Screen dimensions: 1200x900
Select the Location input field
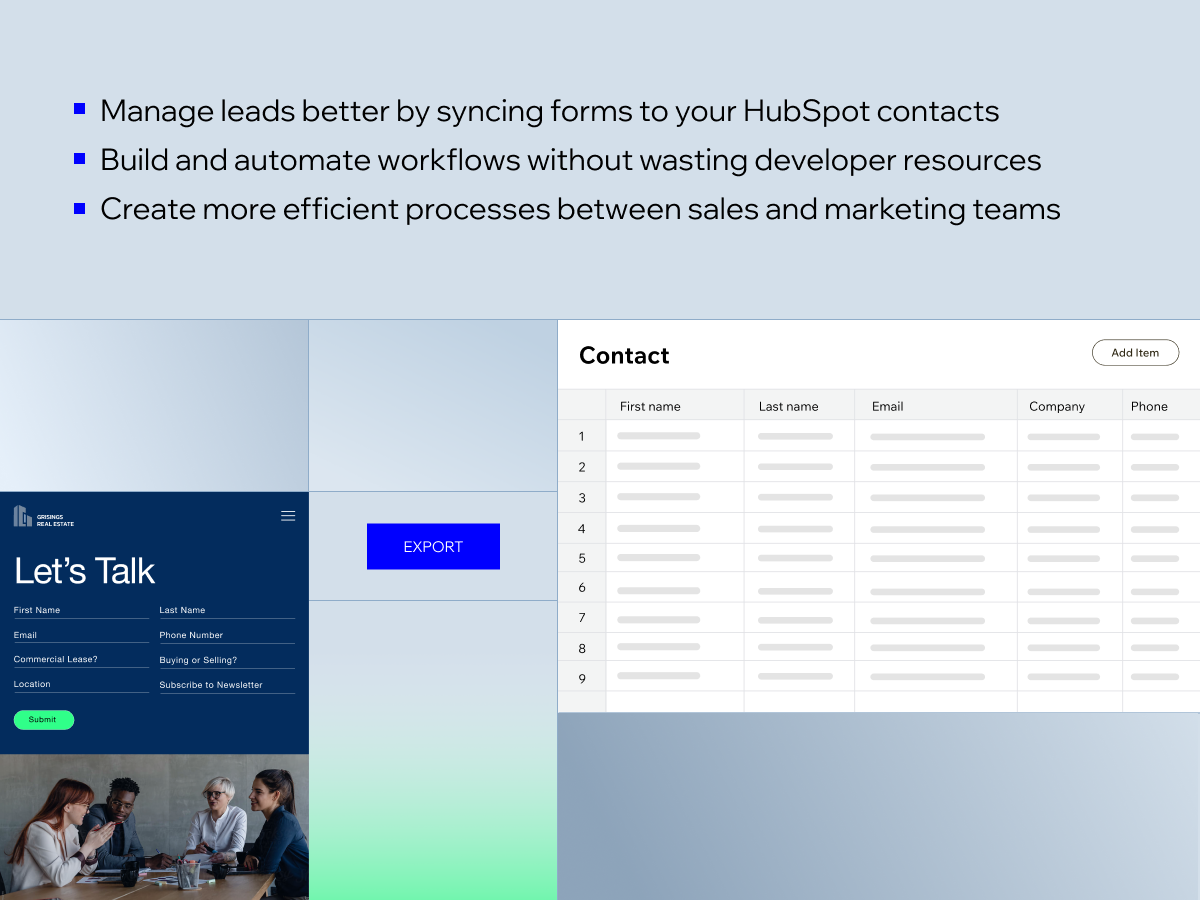click(x=81, y=685)
